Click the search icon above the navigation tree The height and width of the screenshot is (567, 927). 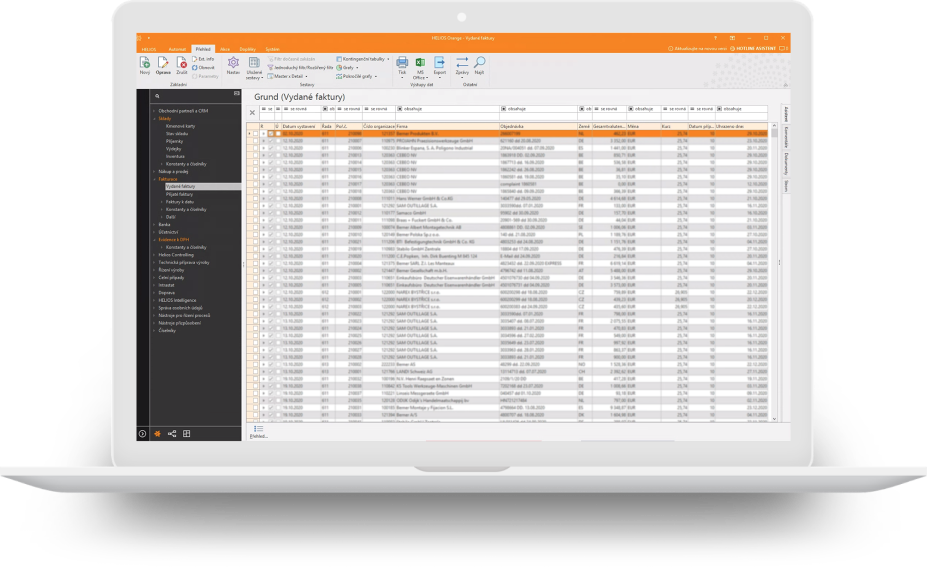157,96
